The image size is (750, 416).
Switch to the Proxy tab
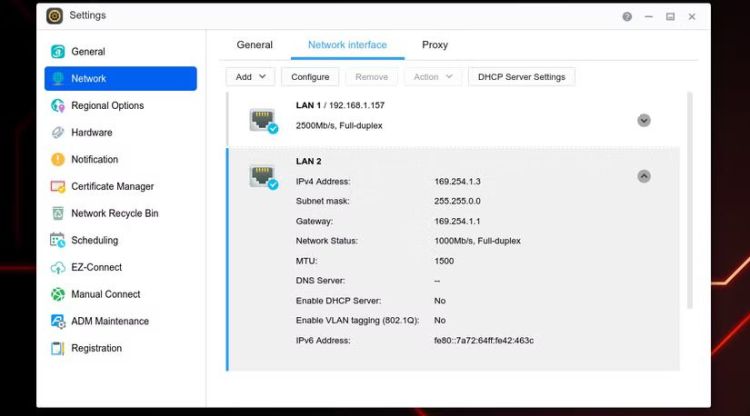pos(435,45)
